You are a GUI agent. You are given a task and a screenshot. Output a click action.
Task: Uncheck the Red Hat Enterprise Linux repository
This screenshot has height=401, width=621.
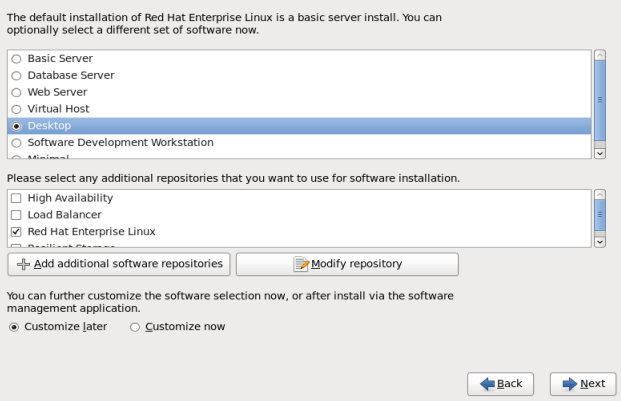(x=16, y=232)
